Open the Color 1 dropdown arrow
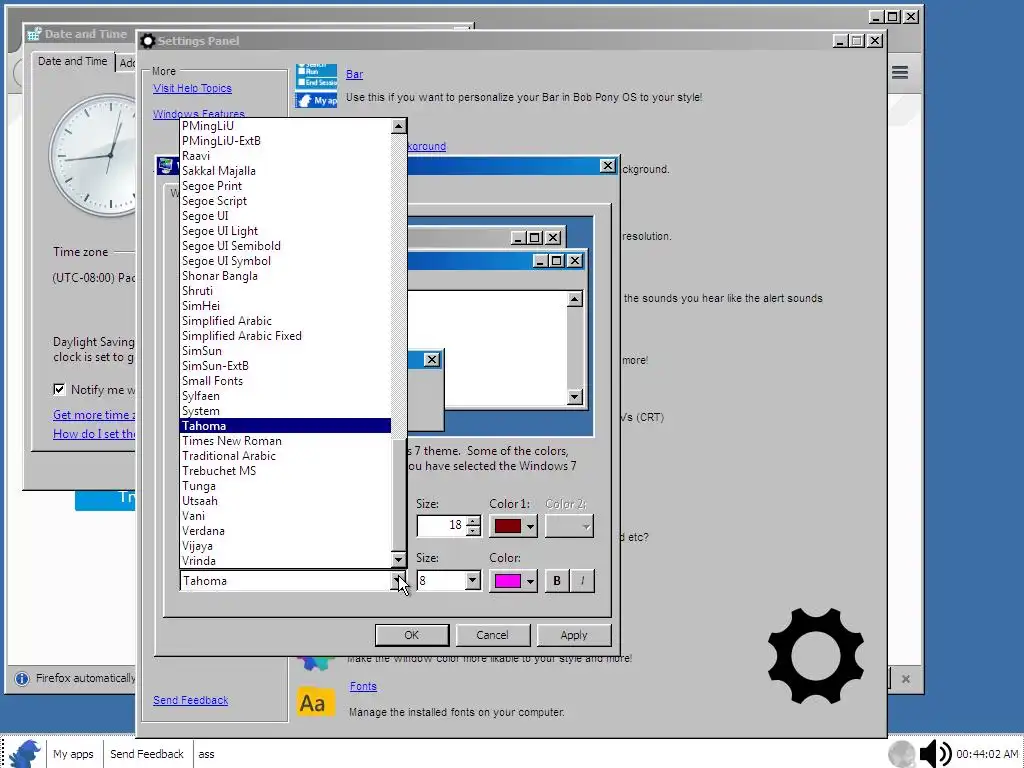The height and width of the screenshot is (768, 1024). tap(530, 526)
